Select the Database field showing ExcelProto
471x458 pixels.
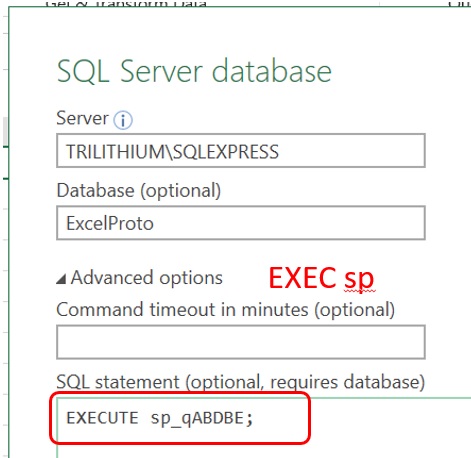pyautogui.click(x=241, y=223)
